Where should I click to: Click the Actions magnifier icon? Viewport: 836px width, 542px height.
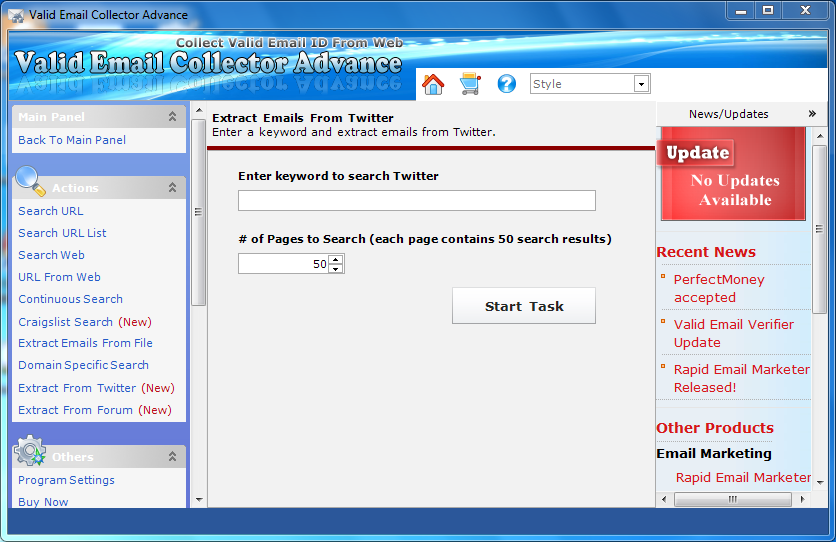click(30, 181)
